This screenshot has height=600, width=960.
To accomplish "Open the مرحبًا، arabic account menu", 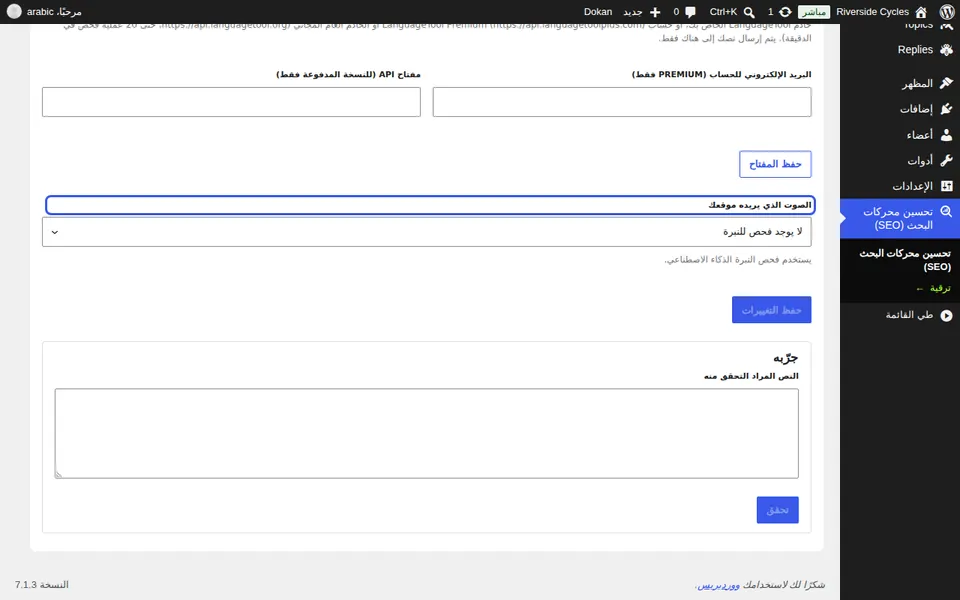I will click(x=54, y=12).
